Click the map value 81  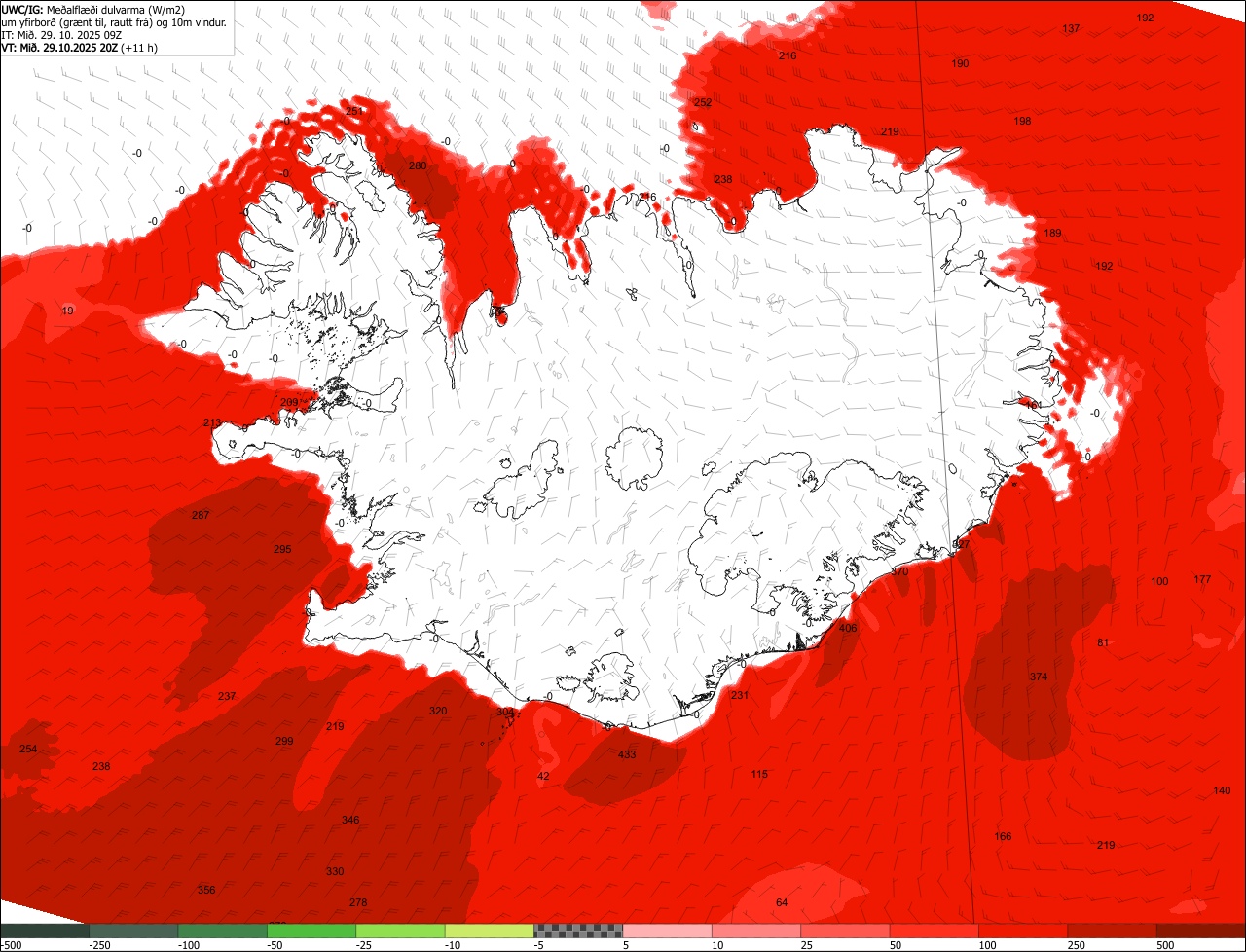tap(1103, 642)
